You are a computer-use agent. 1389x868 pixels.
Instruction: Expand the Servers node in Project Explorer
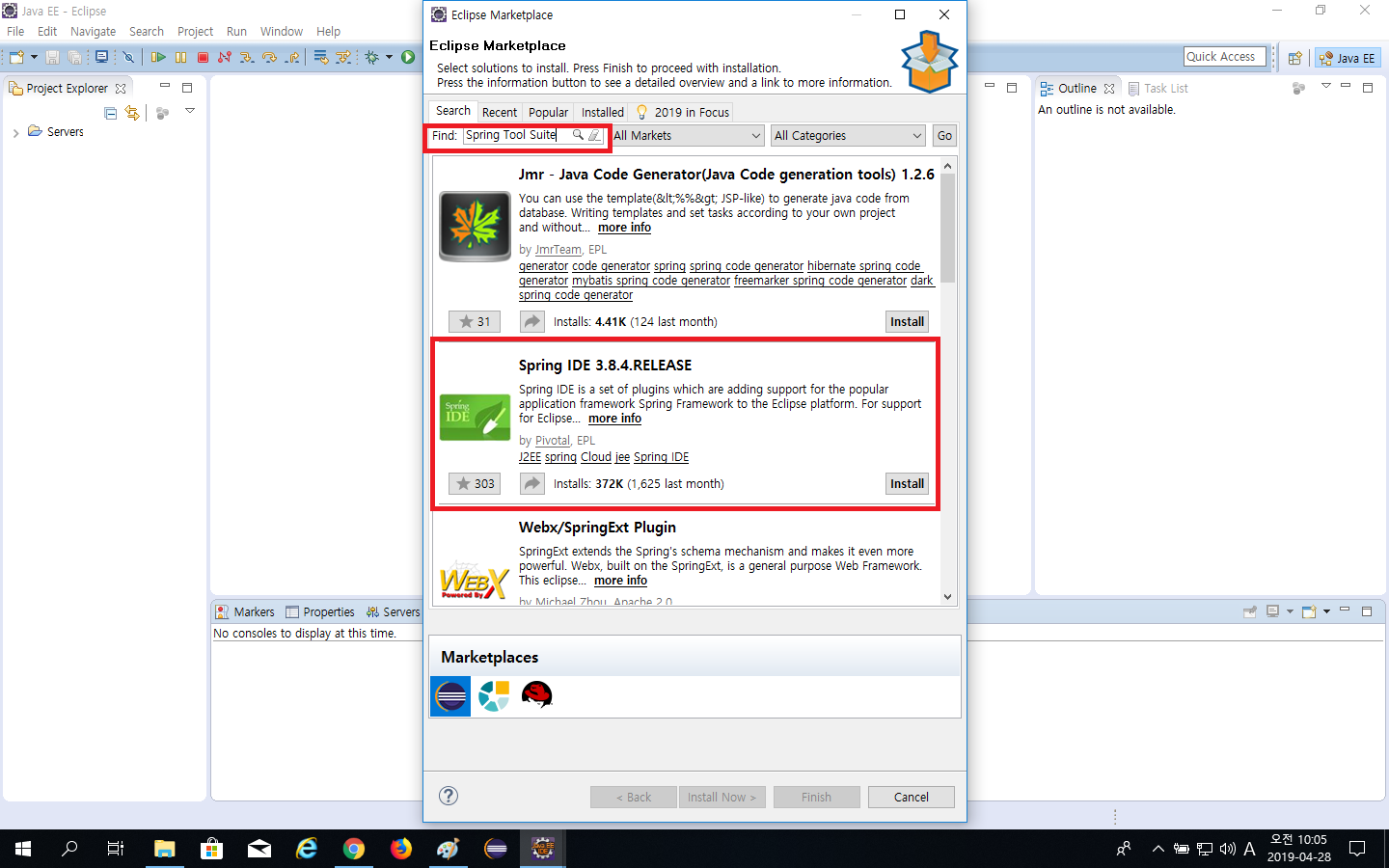(15, 133)
